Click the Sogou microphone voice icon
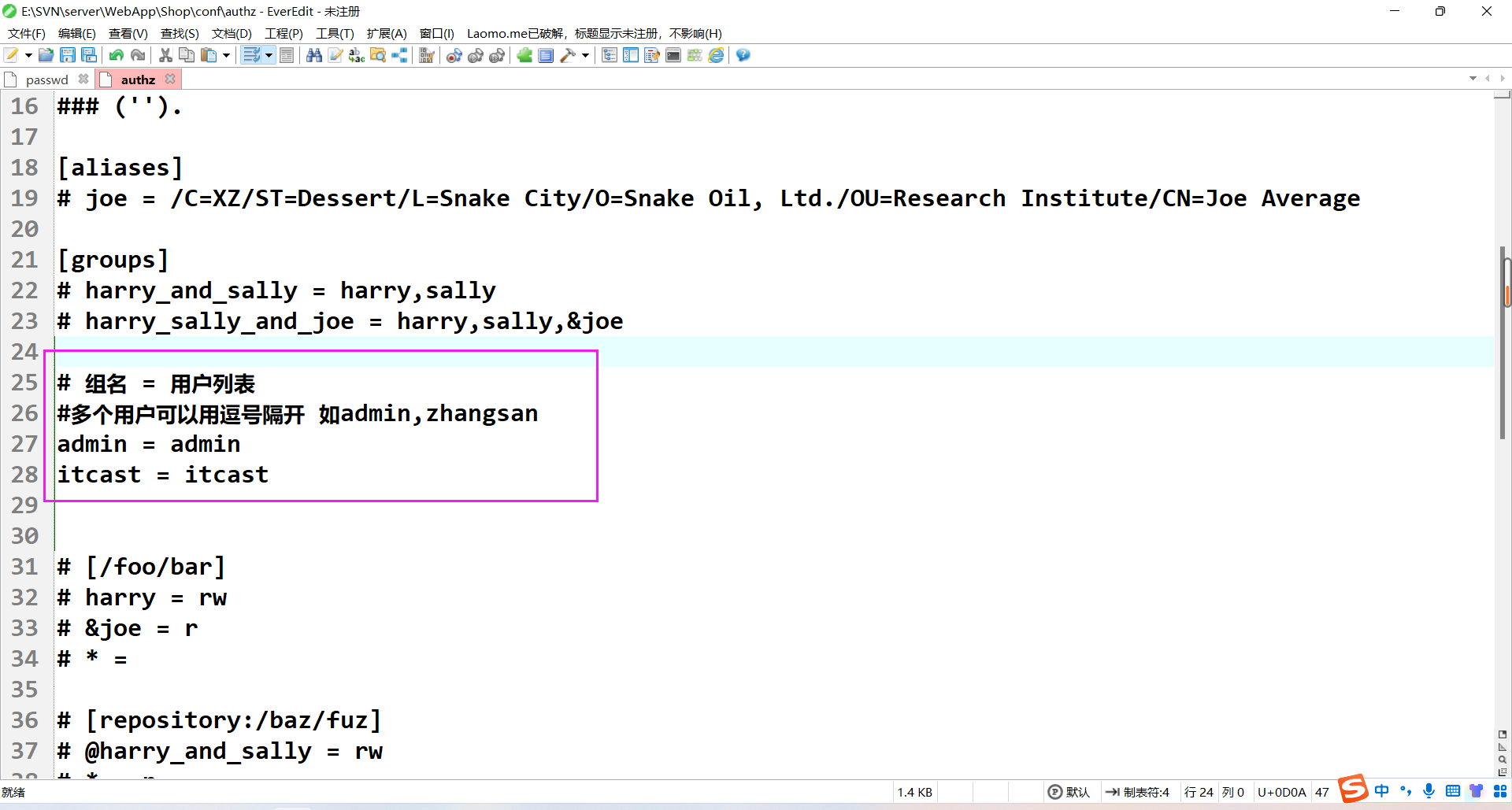The image size is (1512, 810). [1429, 790]
